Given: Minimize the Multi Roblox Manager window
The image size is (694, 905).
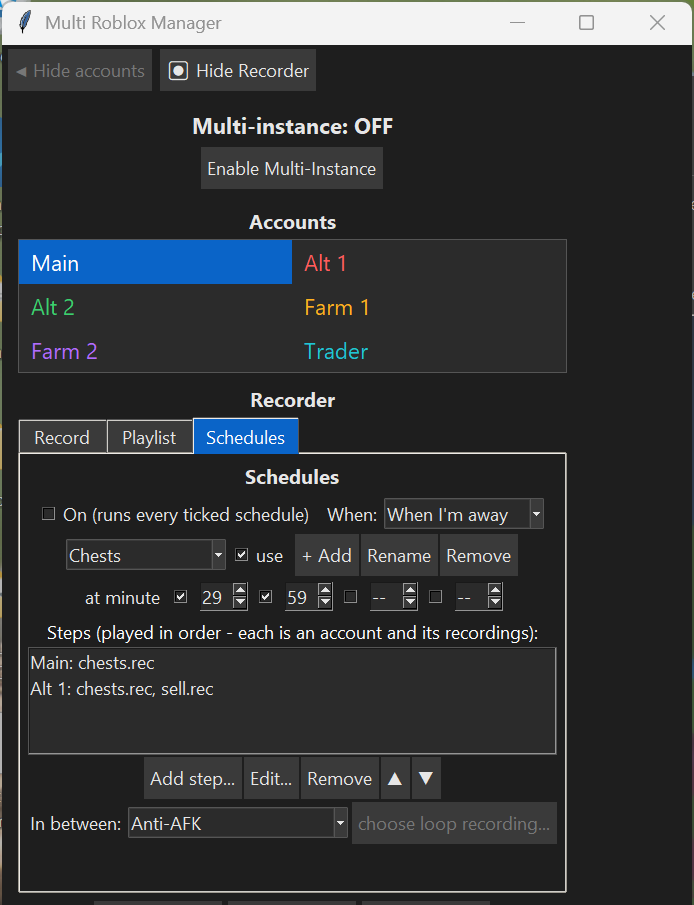Looking at the screenshot, I should click(x=517, y=23).
